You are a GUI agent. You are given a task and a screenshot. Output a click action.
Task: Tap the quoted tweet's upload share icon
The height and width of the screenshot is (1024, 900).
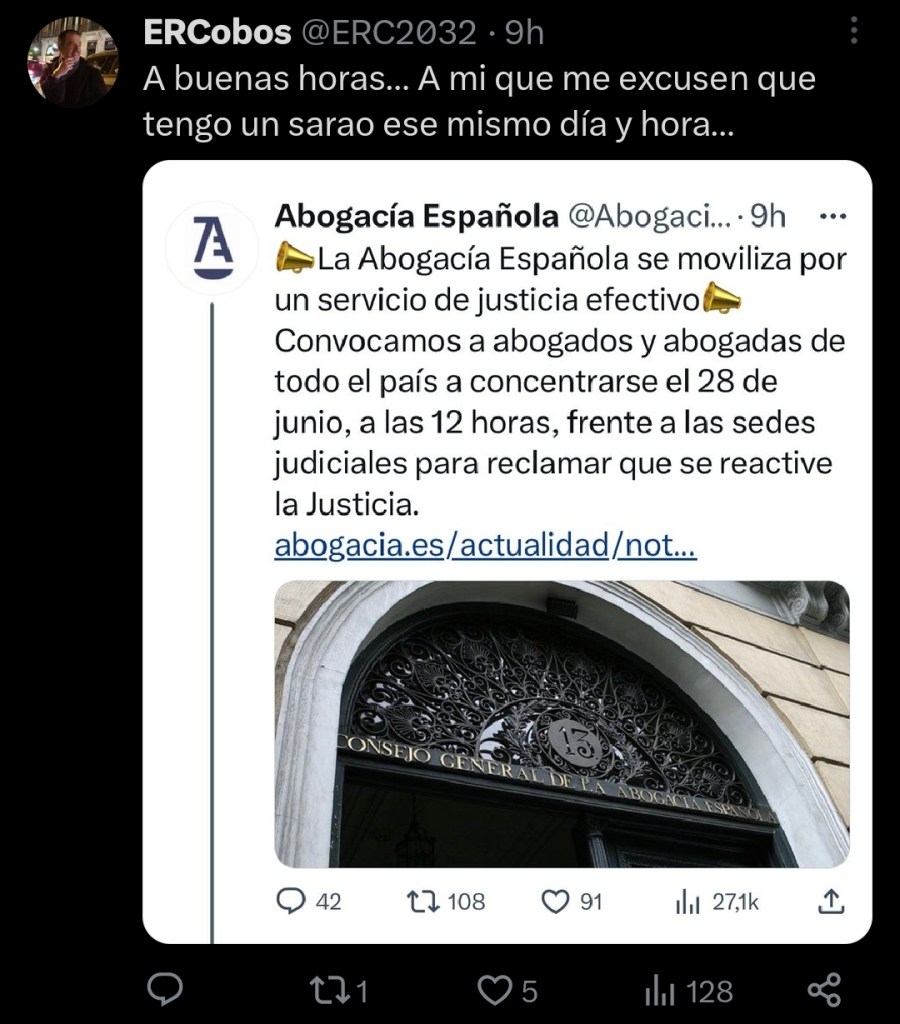831,901
